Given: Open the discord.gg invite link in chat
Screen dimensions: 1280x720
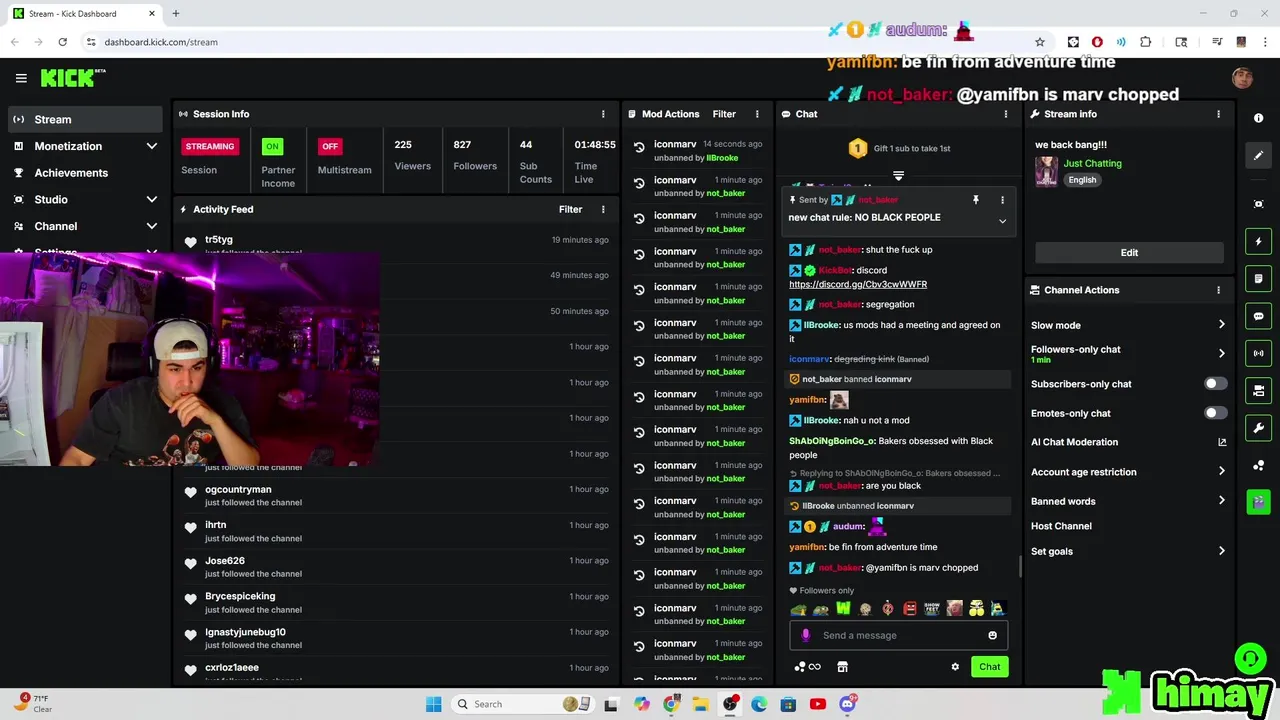Looking at the screenshot, I should [x=858, y=284].
